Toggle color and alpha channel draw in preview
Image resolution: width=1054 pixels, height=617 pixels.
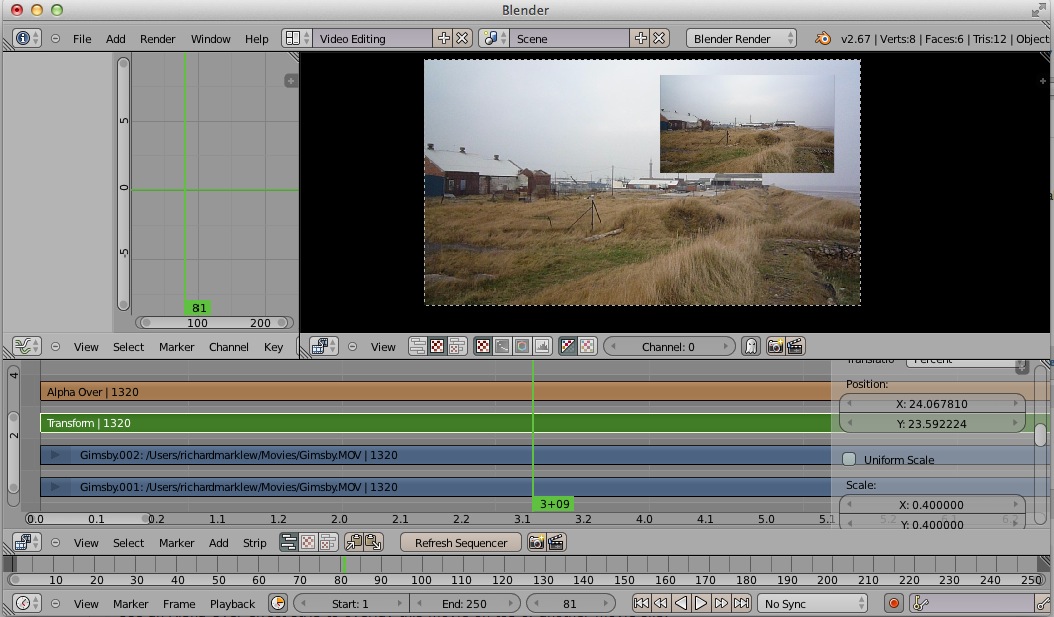[568, 347]
